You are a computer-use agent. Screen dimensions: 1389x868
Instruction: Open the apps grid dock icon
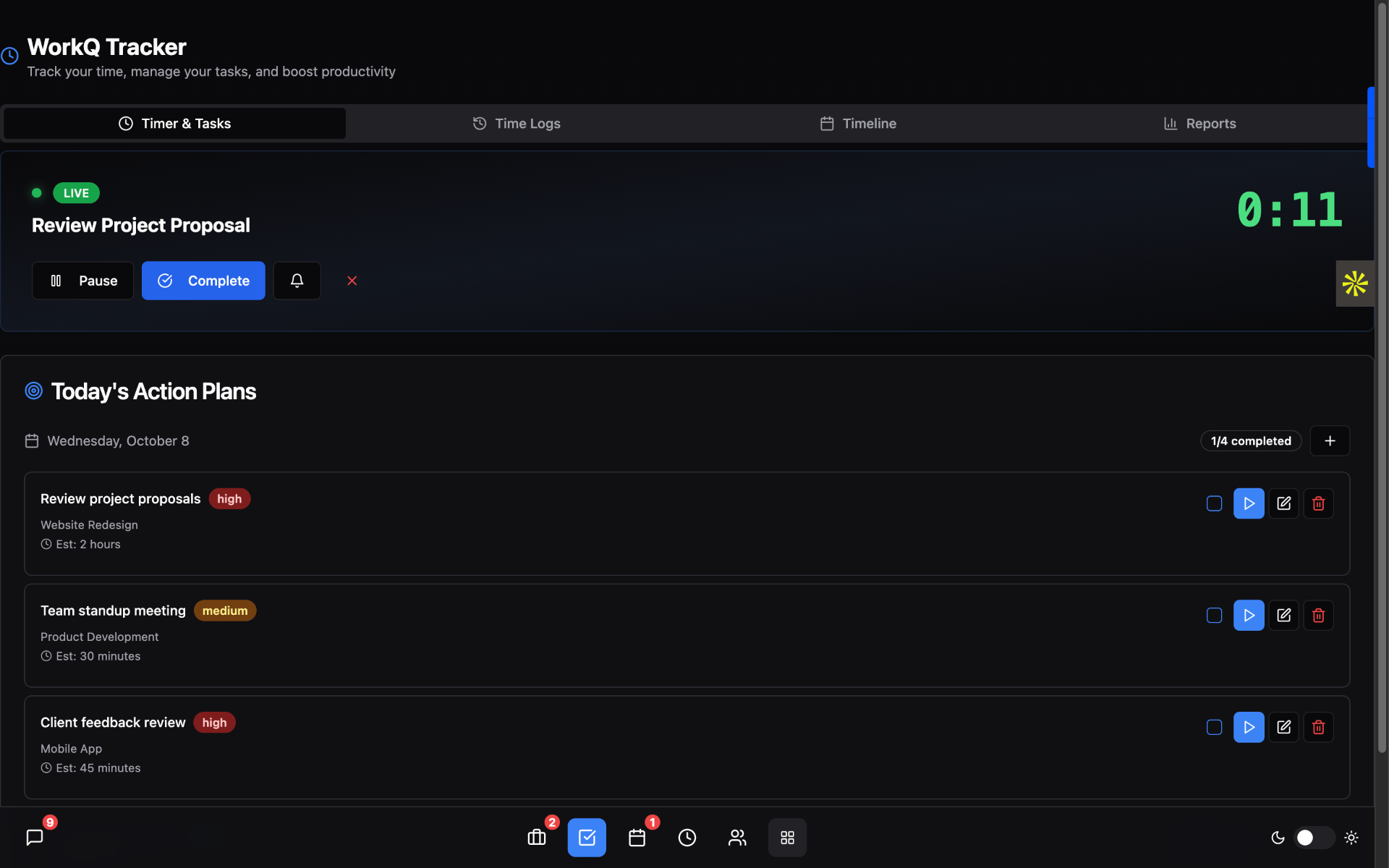tap(788, 838)
